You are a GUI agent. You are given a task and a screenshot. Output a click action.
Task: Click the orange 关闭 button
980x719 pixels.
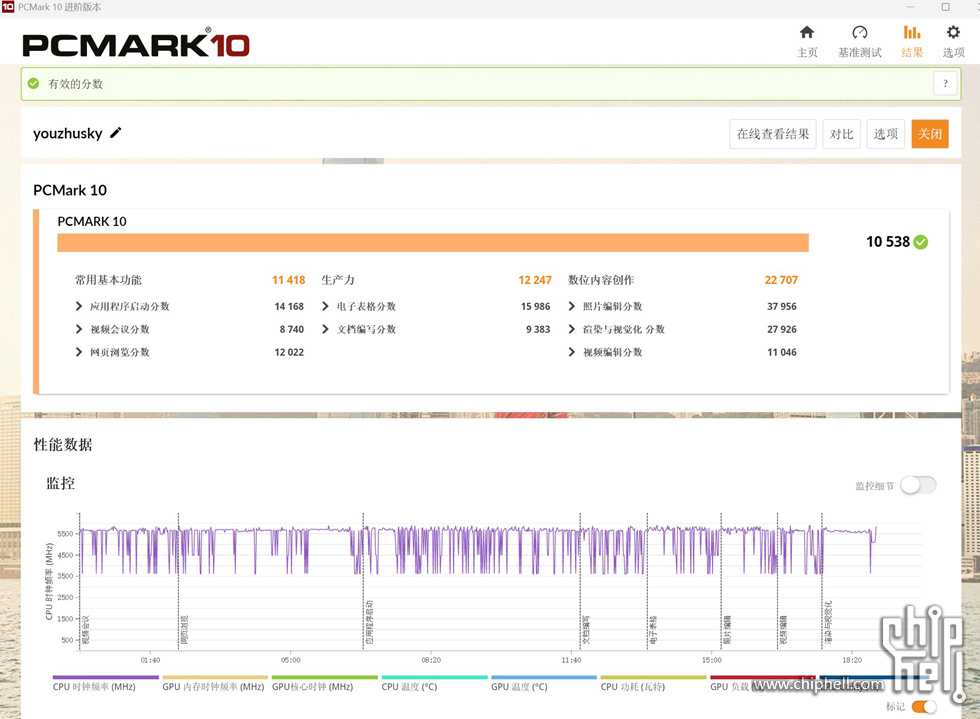[x=930, y=134]
